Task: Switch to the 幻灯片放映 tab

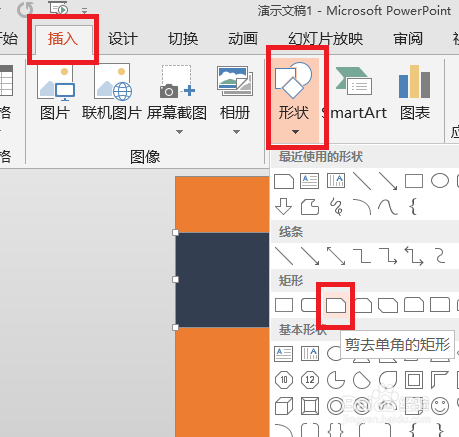Action: [326, 39]
